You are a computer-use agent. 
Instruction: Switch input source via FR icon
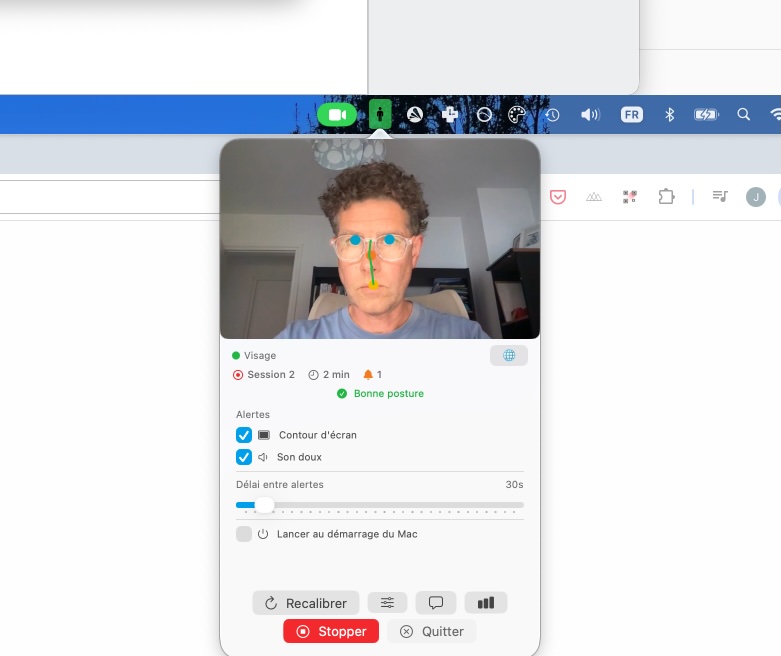[632, 115]
